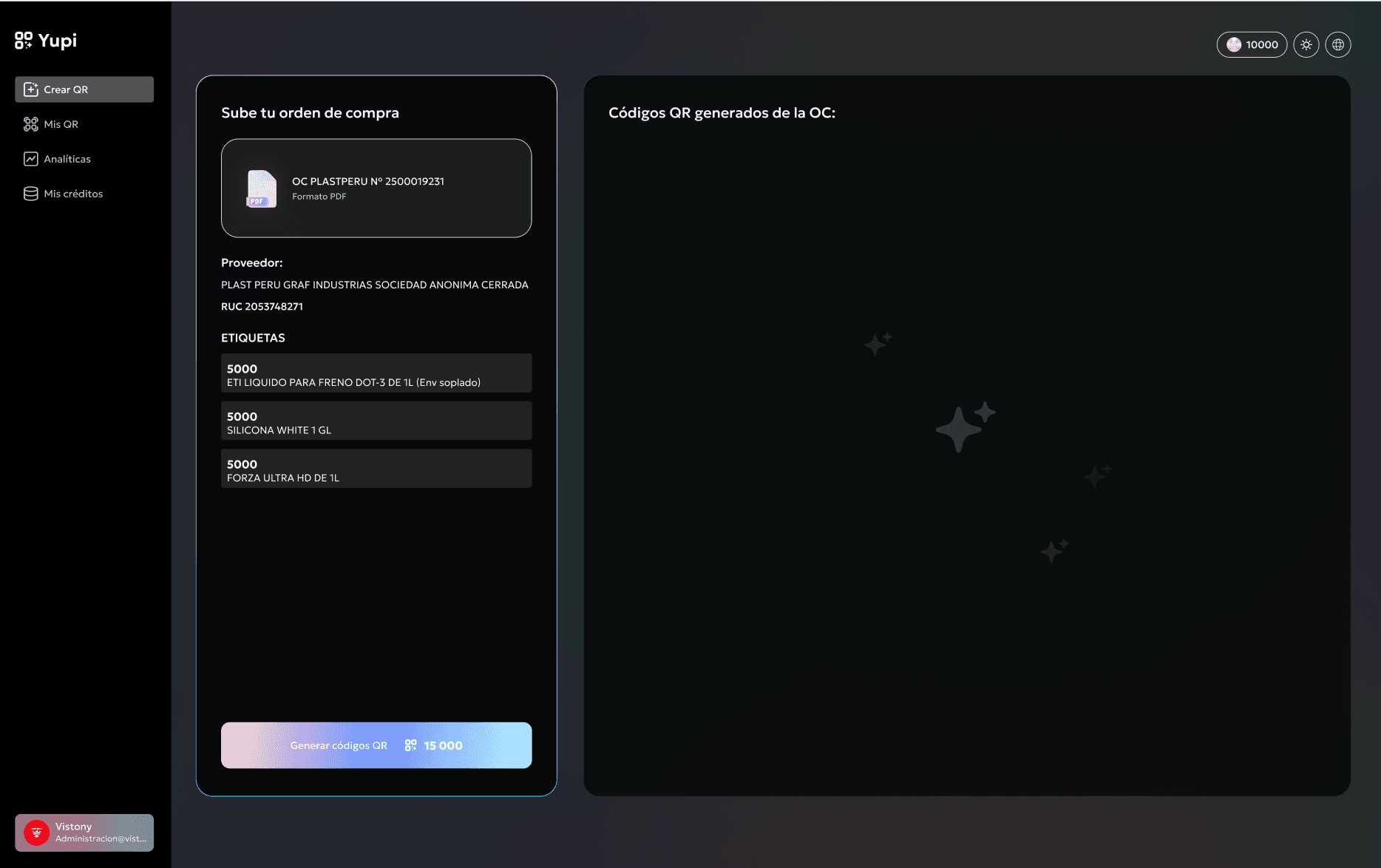1381x868 pixels.
Task: Toggle the light mode sun icon
Action: click(1306, 45)
